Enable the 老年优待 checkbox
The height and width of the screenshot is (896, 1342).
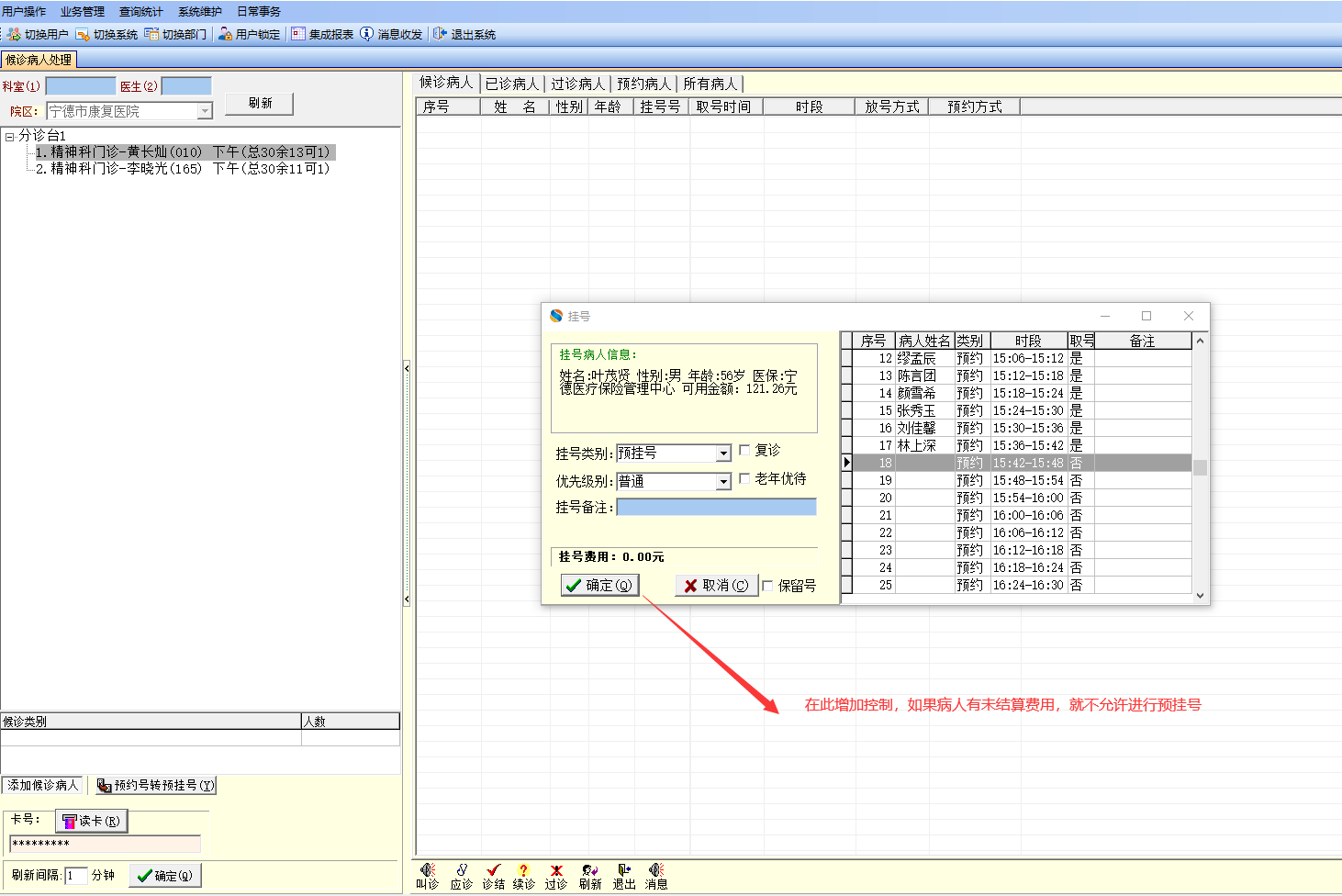(x=744, y=478)
